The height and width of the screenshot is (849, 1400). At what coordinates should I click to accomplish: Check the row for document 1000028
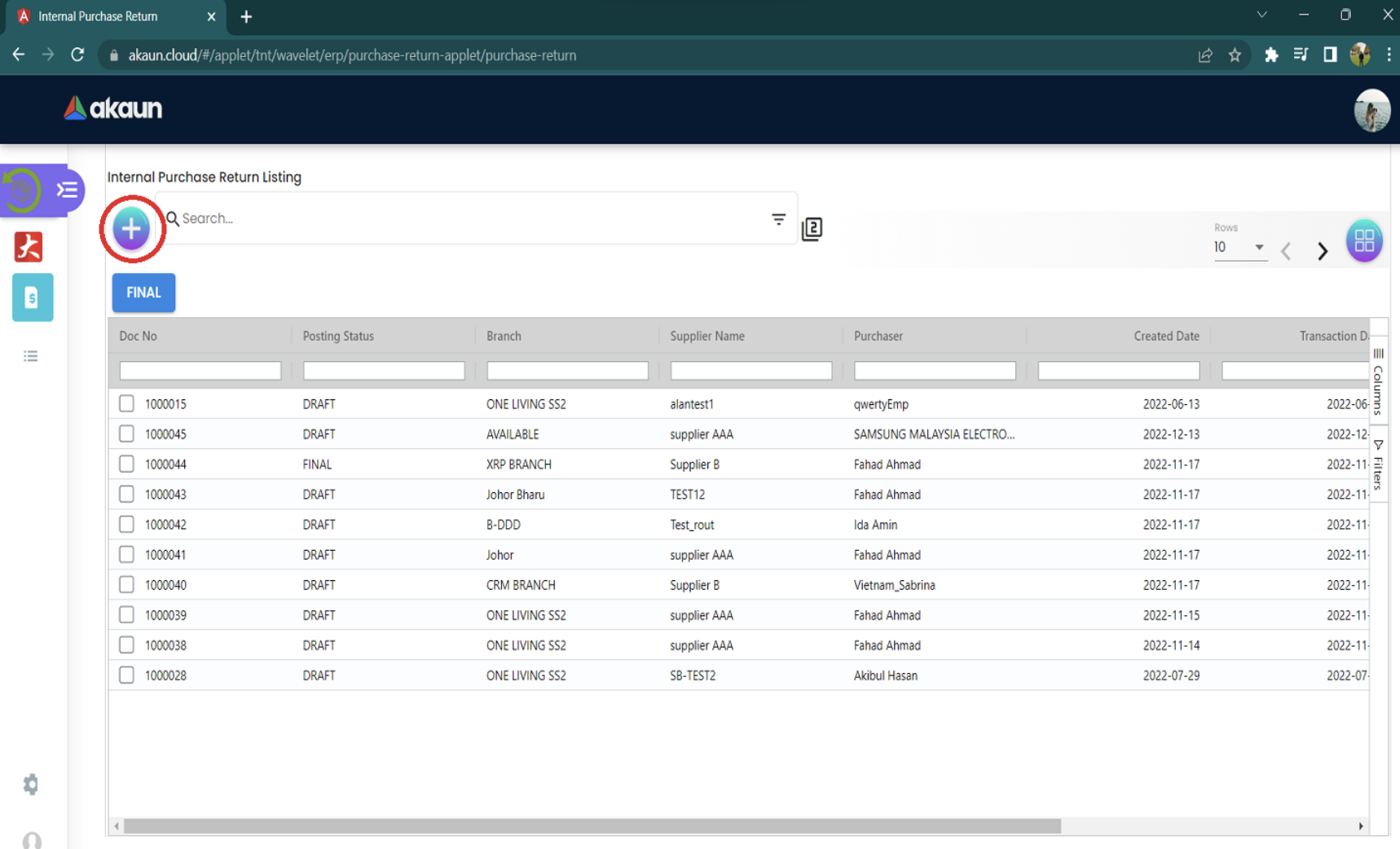point(126,675)
